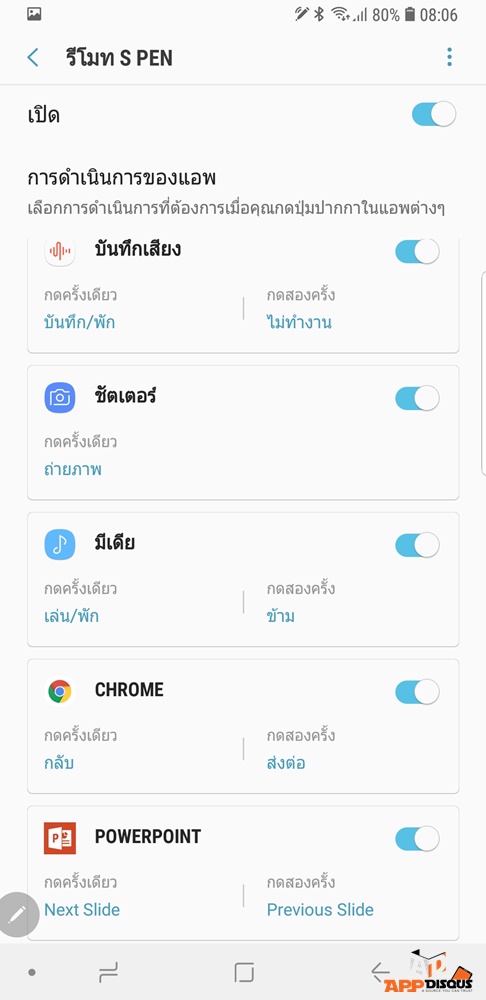Tap the back arrow beside รีโมท S PEN

pos(33,57)
